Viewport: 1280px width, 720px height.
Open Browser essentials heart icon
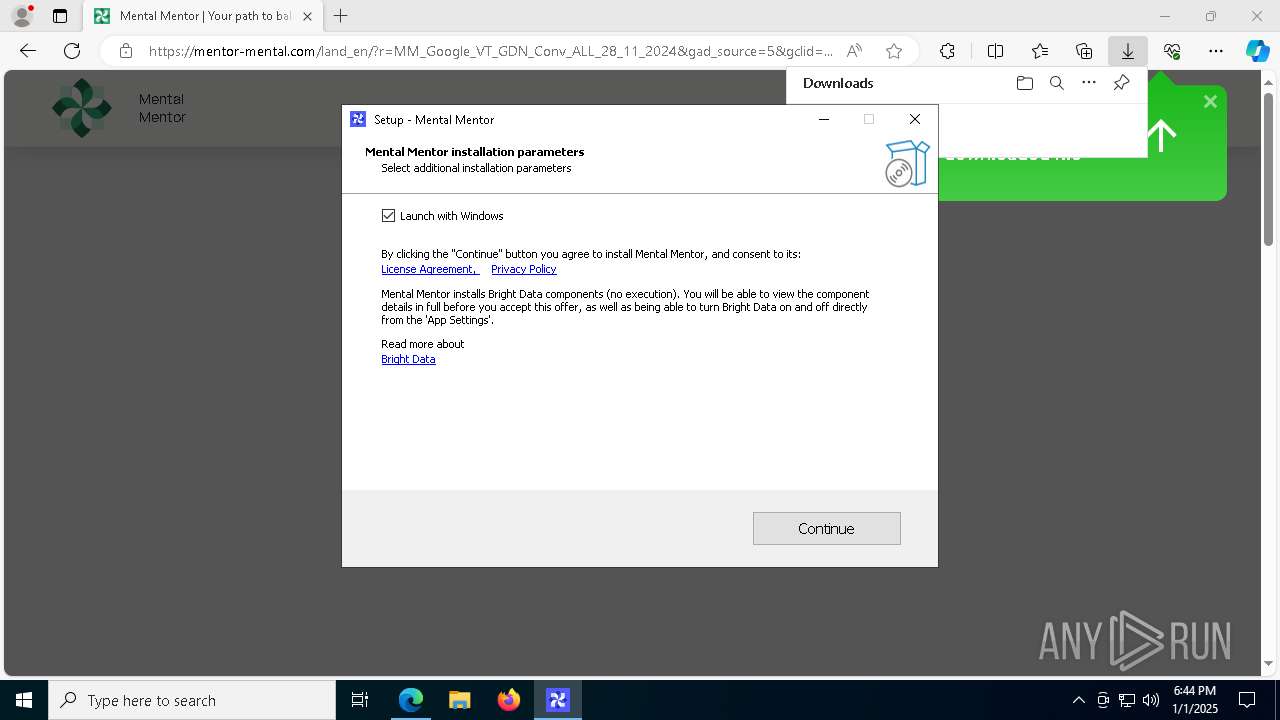click(x=1172, y=51)
